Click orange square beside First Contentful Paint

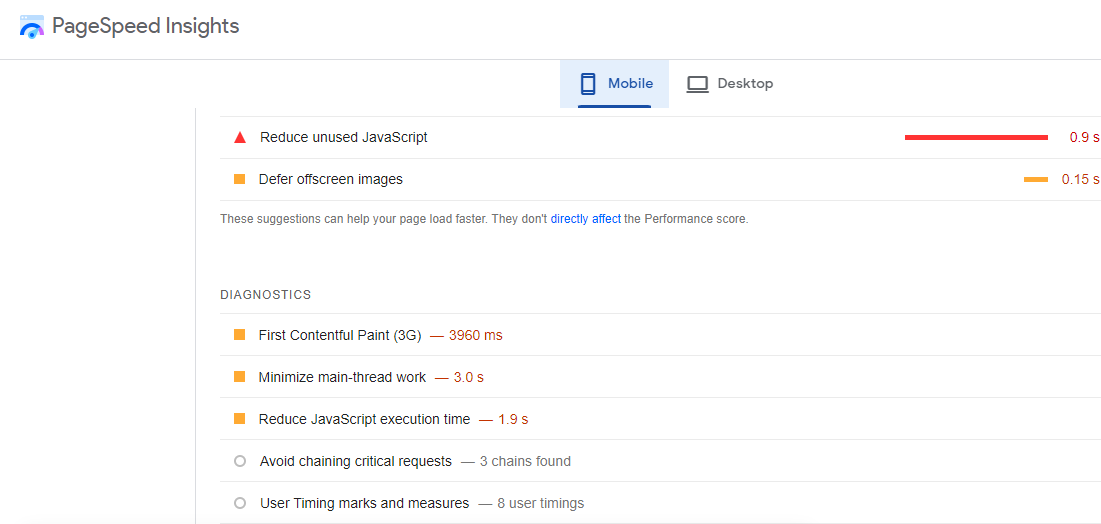point(239,335)
